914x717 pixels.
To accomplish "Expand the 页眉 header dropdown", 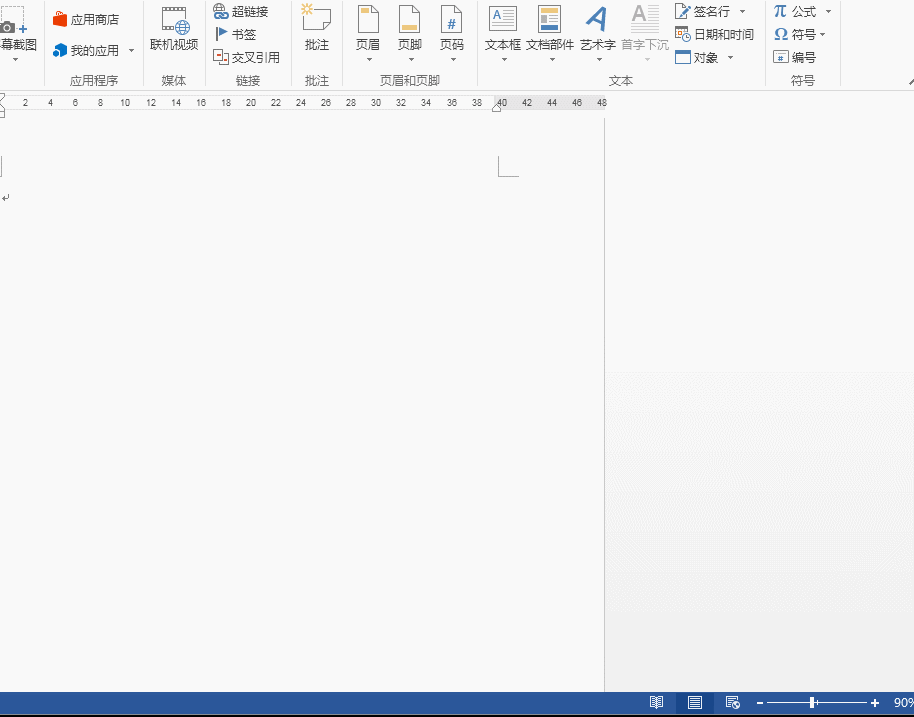I will [x=368, y=59].
